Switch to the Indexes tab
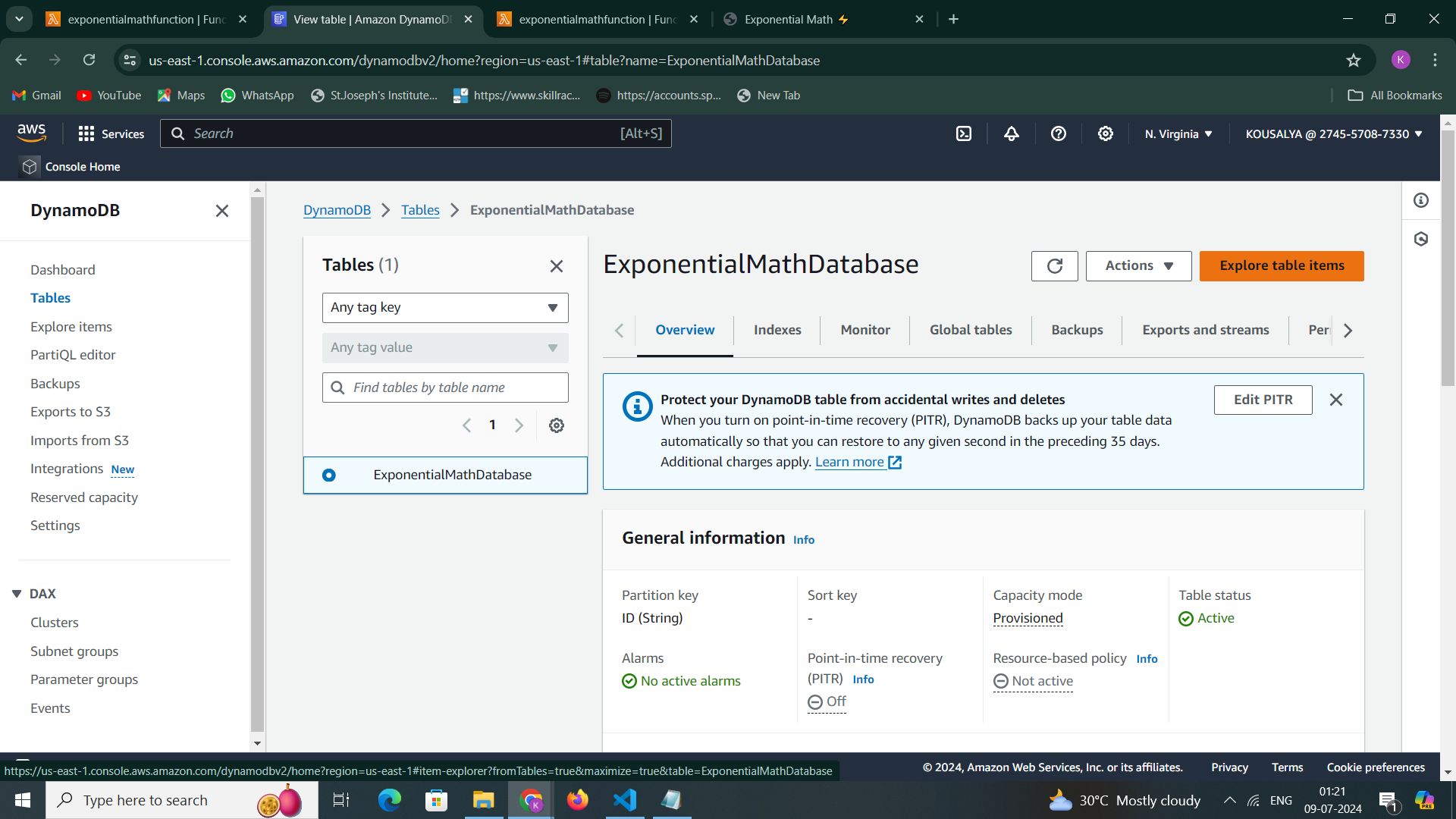1456x819 pixels. 777,330
